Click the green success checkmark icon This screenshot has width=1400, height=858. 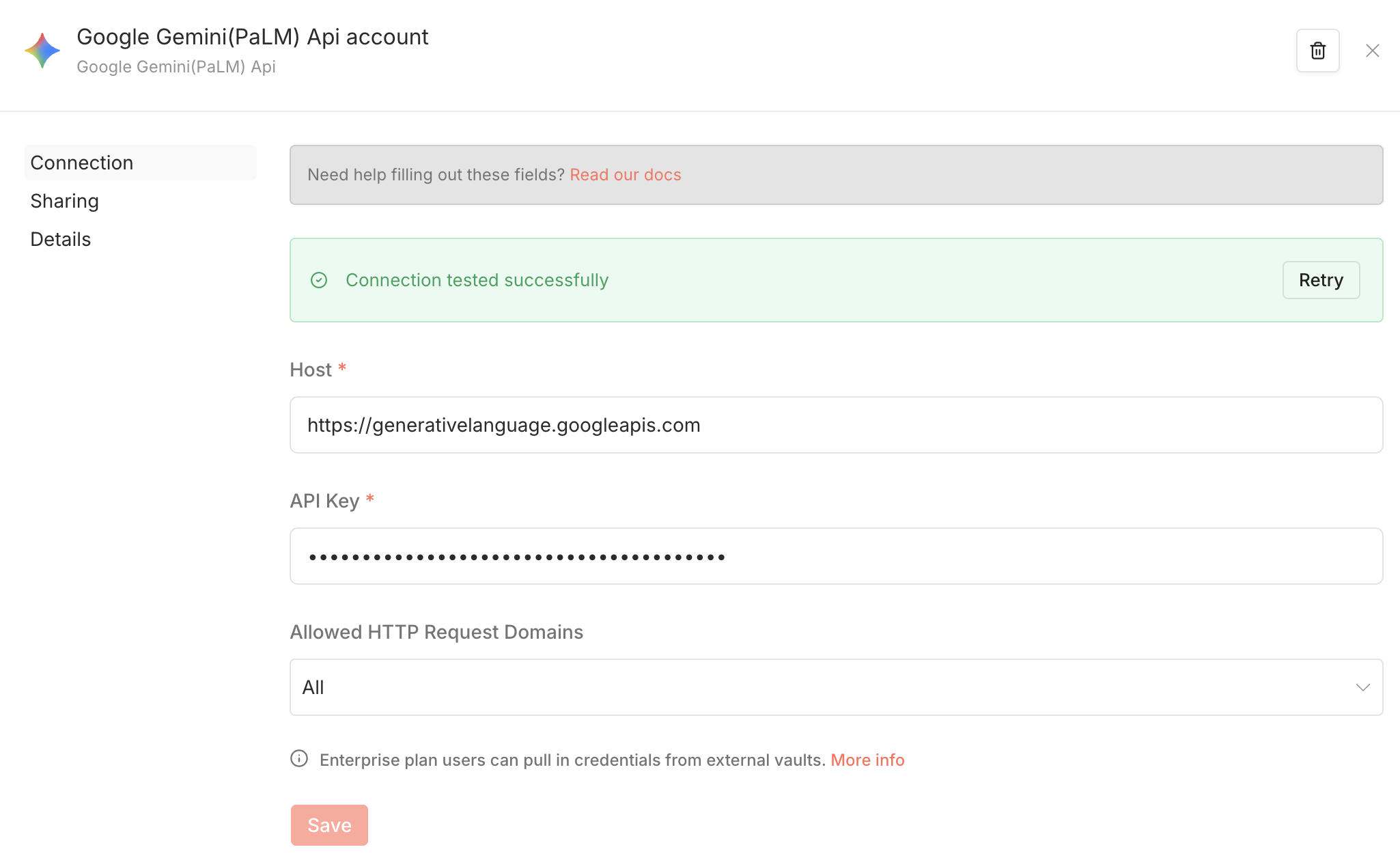point(319,280)
